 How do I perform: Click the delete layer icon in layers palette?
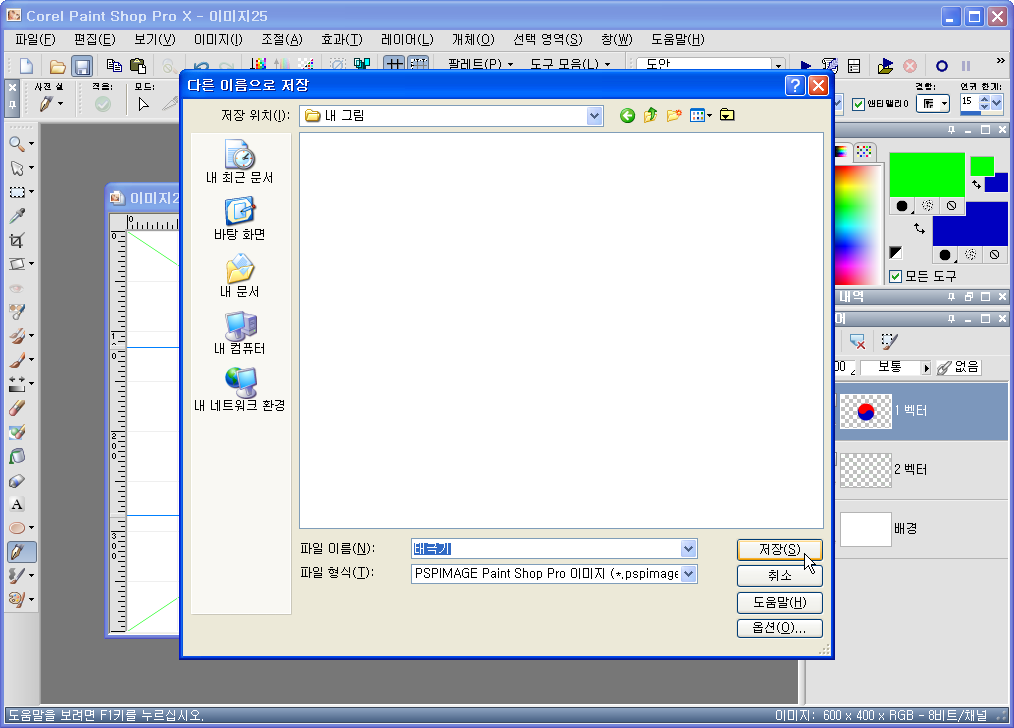click(x=858, y=341)
